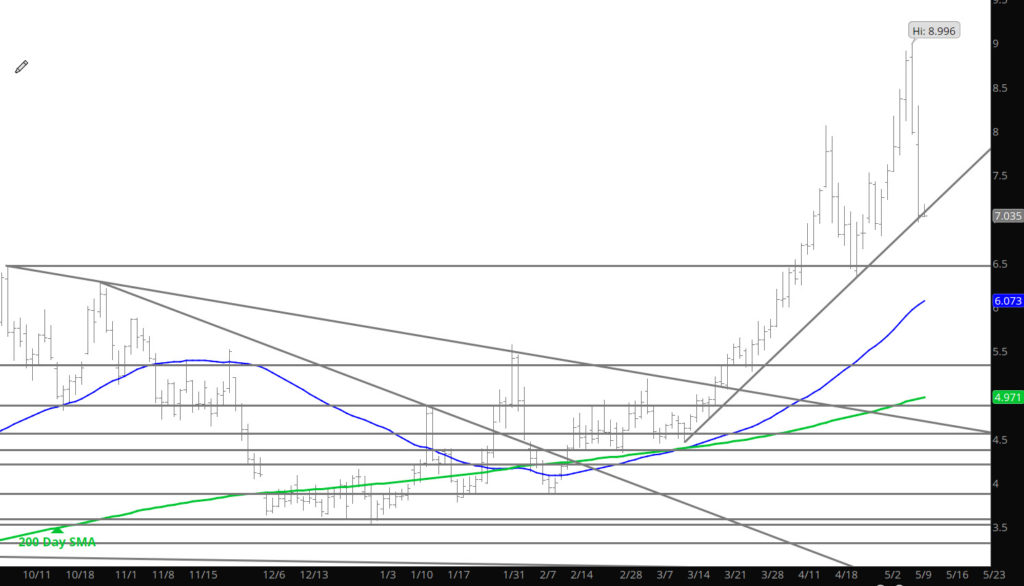This screenshot has height=586, width=1024.
Task: Click the 200 Day SMA label
Action: tap(66, 542)
